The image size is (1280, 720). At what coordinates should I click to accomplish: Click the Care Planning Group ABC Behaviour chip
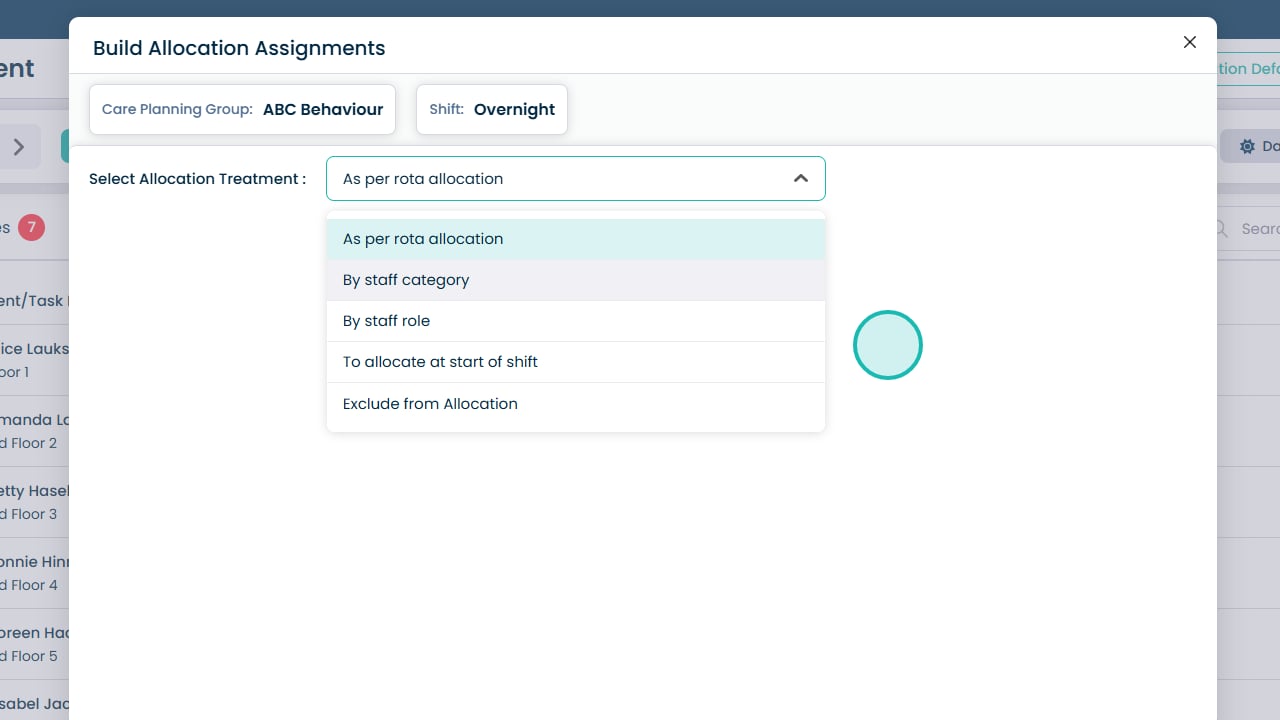tap(242, 110)
